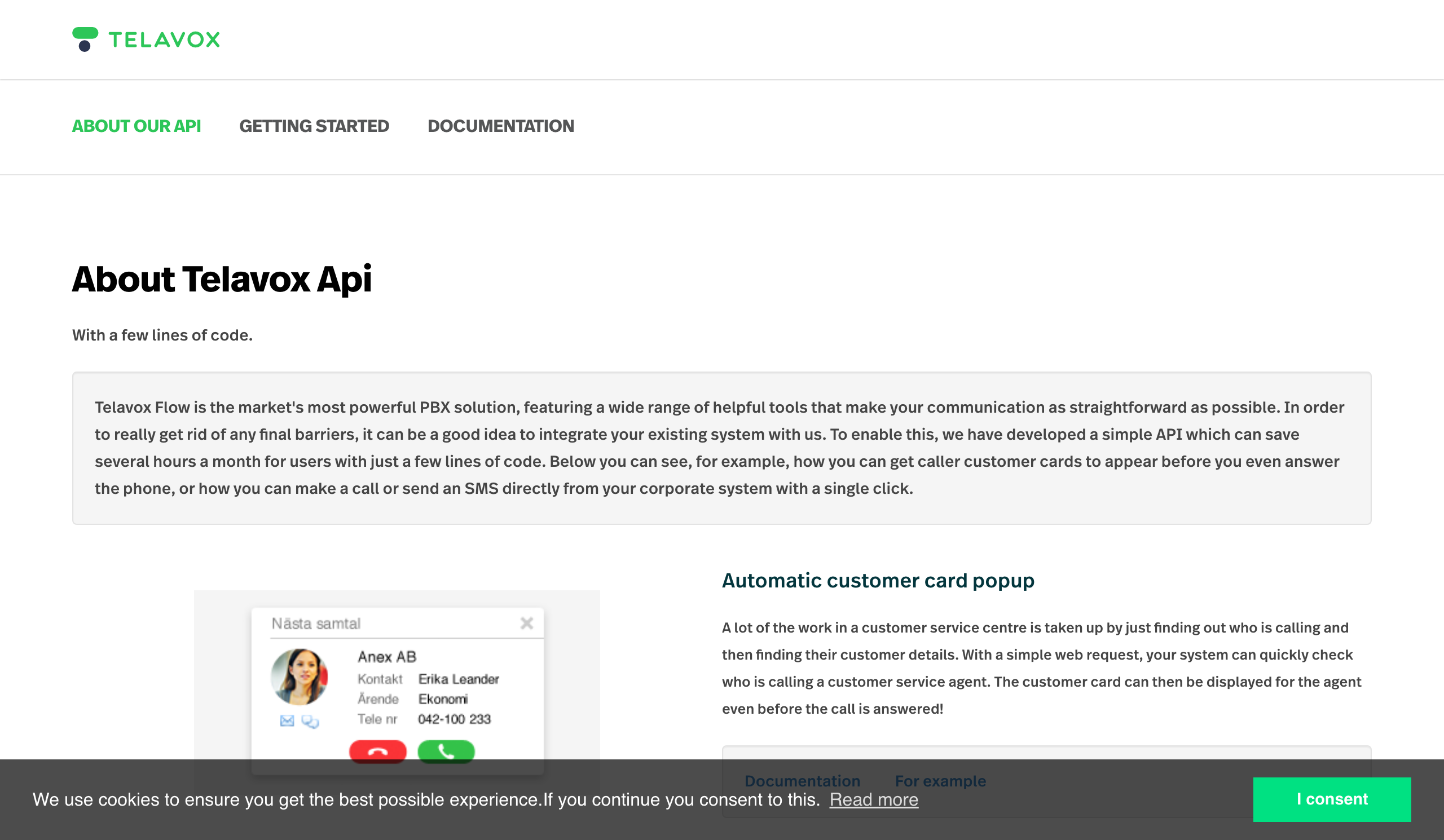
Task: Open the Read more cookie link
Action: pos(874,799)
